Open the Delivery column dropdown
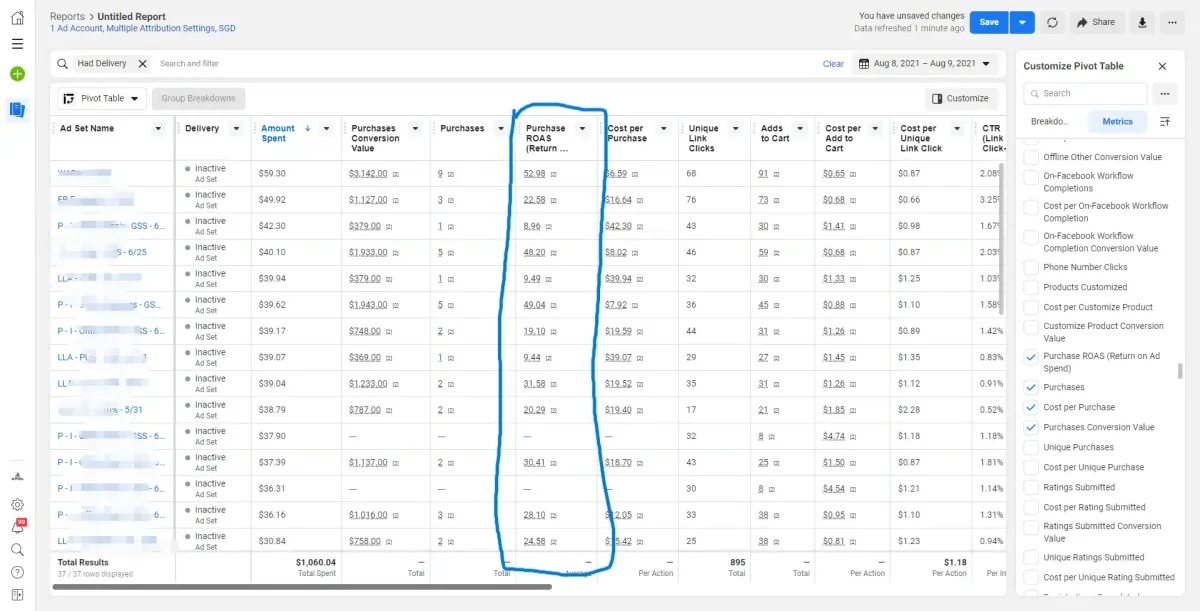 (x=236, y=128)
